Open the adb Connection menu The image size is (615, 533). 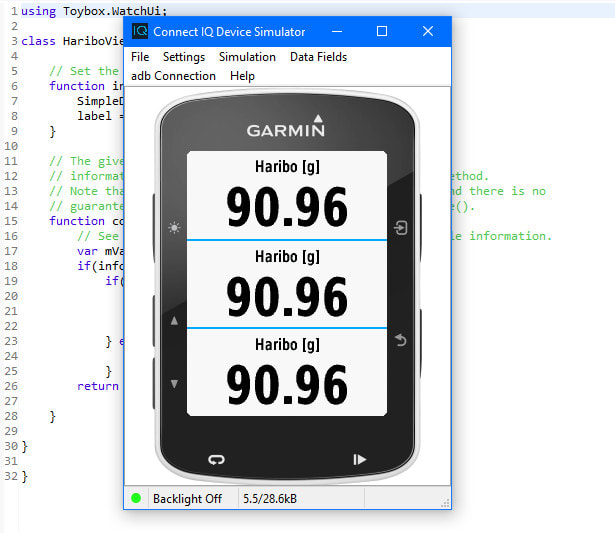coord(173,76)
